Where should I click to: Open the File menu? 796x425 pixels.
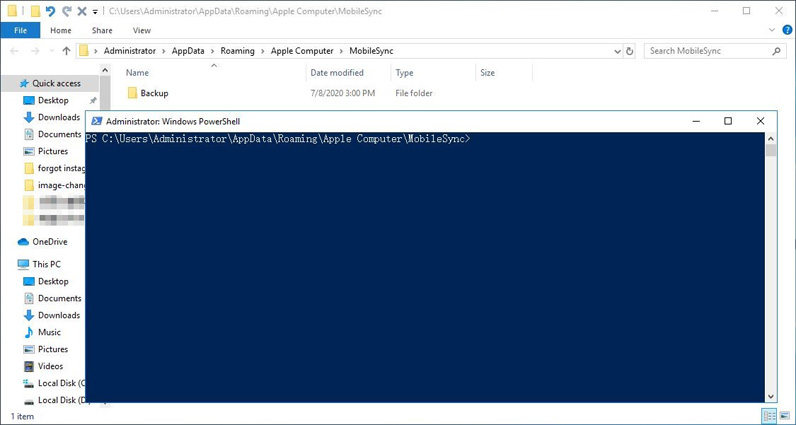(x=20, y=31)
